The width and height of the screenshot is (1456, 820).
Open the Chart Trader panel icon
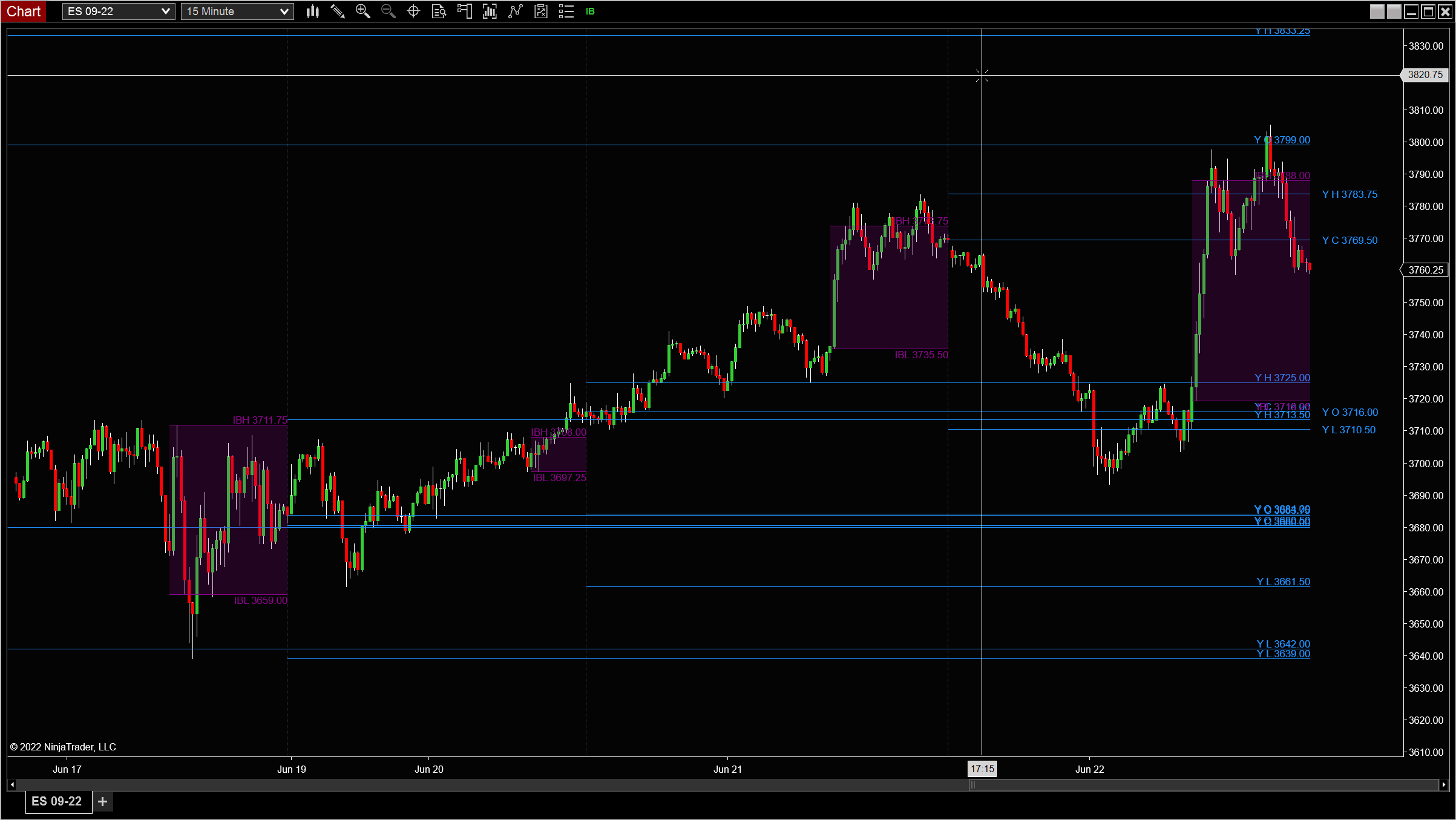[x=464, y=11]
